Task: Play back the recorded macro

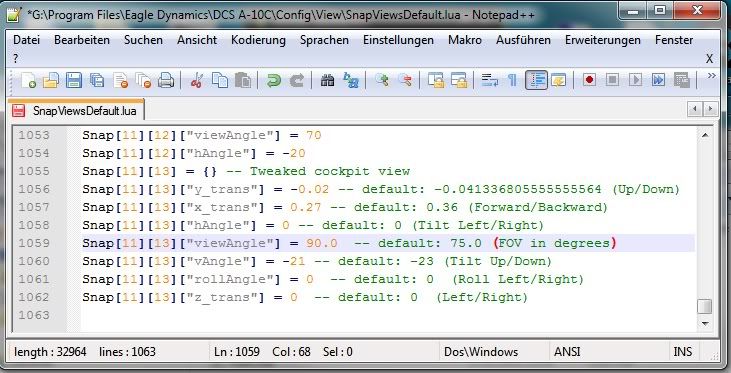Action: point(635,80)
